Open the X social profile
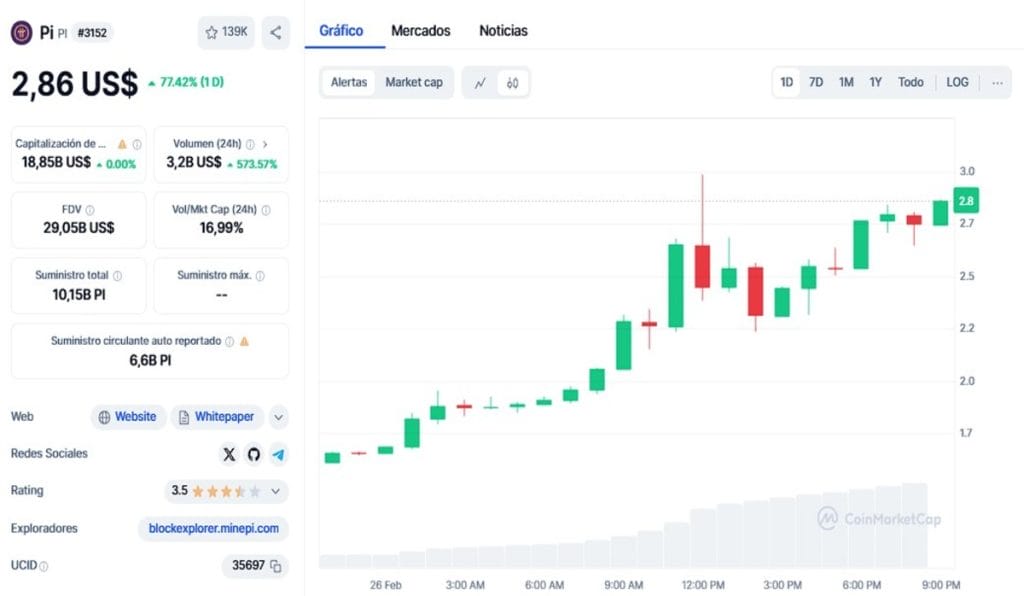The height and width of the screenshot is (596, 1024). click(x=229, y=454)
